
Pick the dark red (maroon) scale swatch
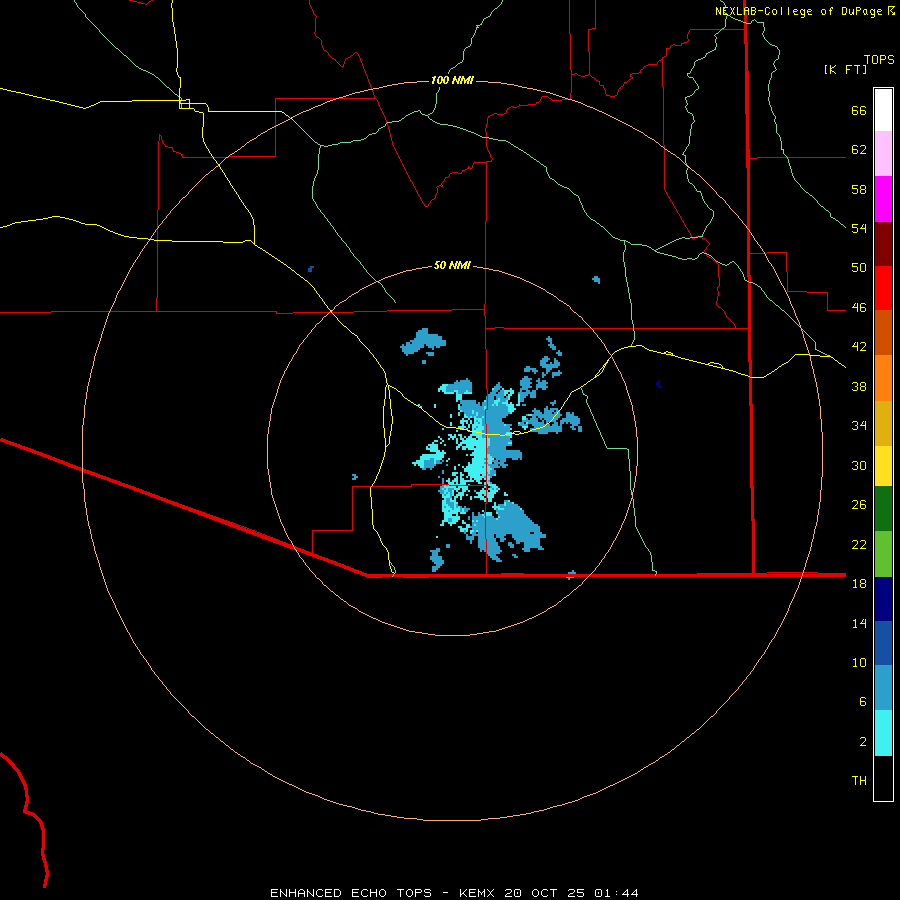click(883, 243)
